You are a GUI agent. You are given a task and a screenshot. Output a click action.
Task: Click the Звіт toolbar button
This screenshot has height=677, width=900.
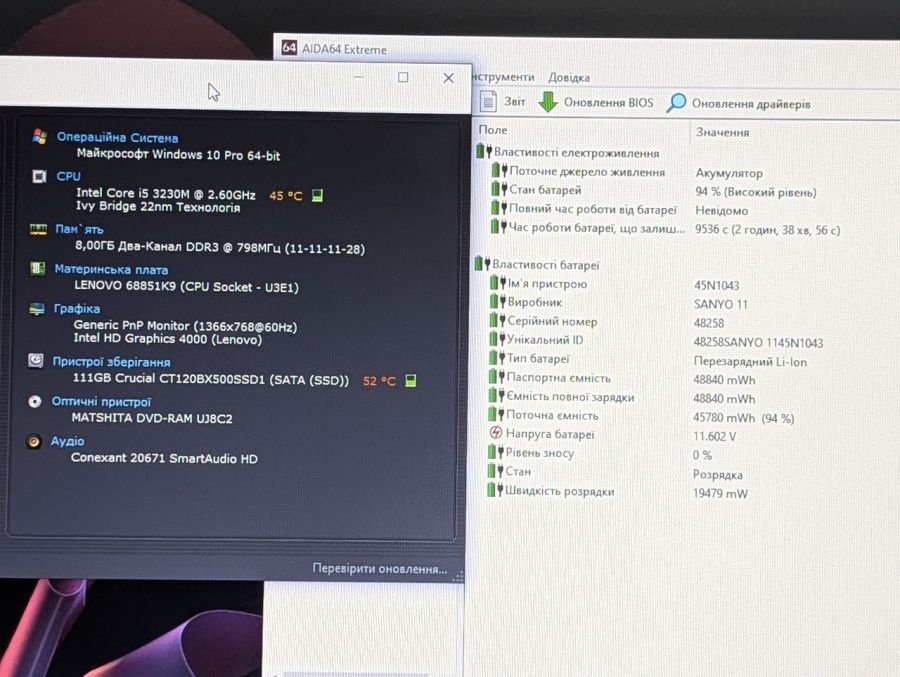(x=502, y=101)
